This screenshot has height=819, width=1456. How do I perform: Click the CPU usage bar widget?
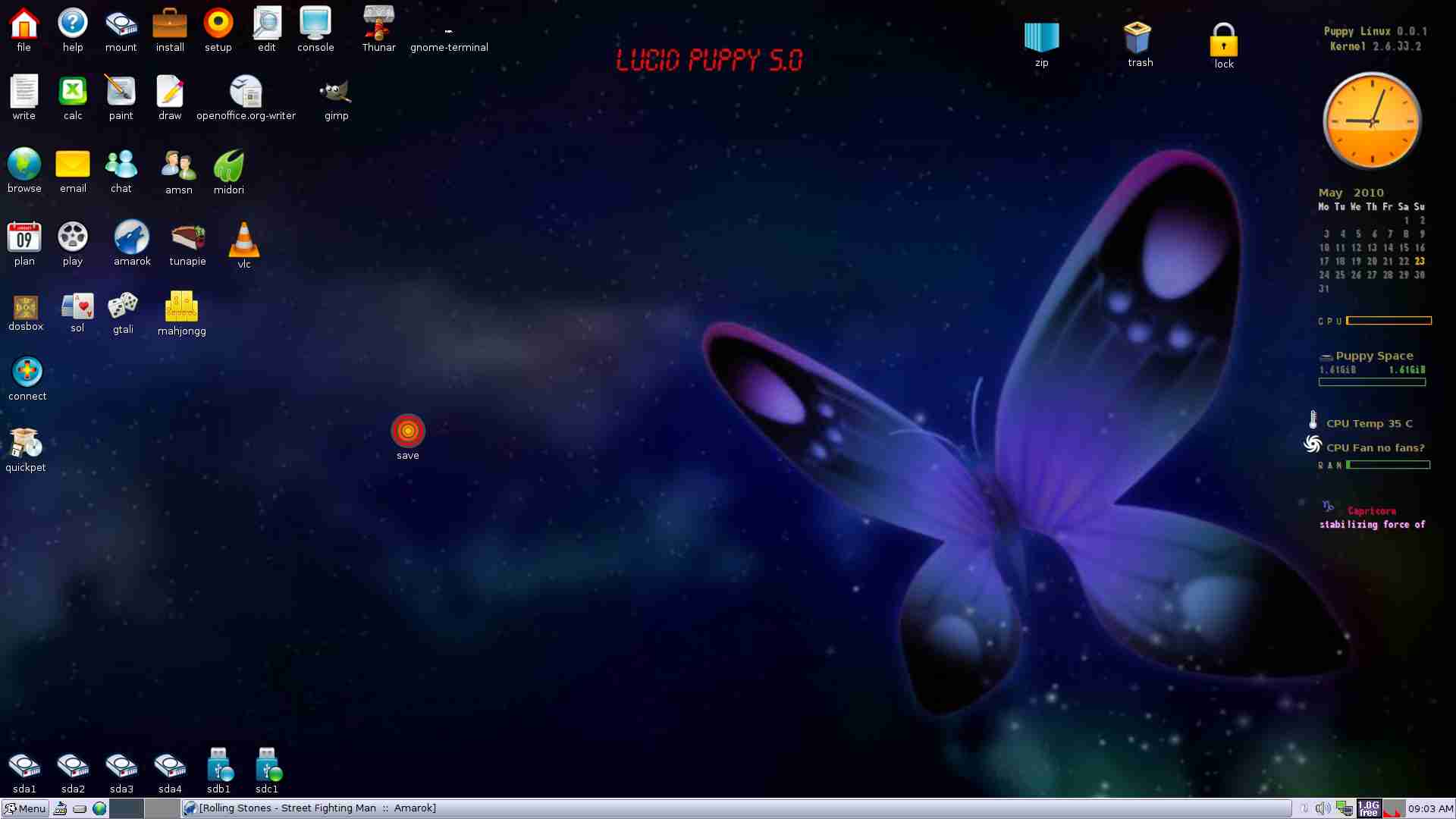(1389, 321)
